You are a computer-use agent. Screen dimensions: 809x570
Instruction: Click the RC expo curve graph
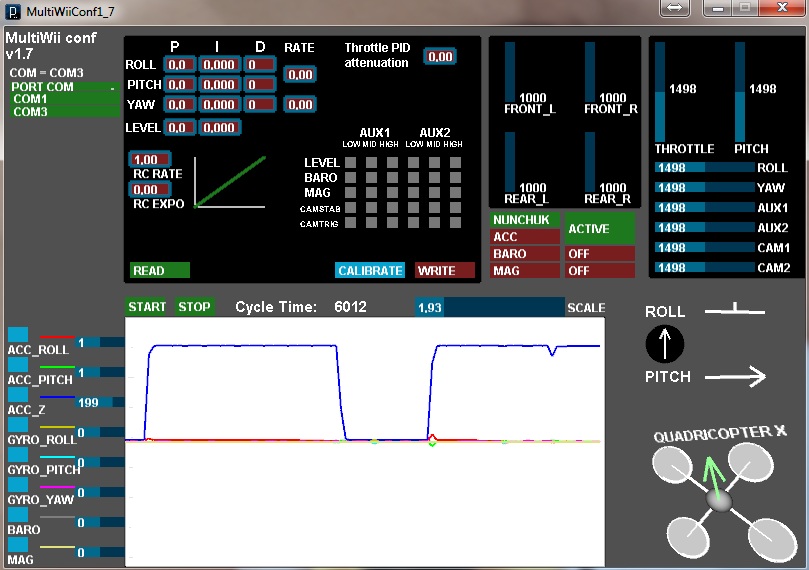[230, 182]
